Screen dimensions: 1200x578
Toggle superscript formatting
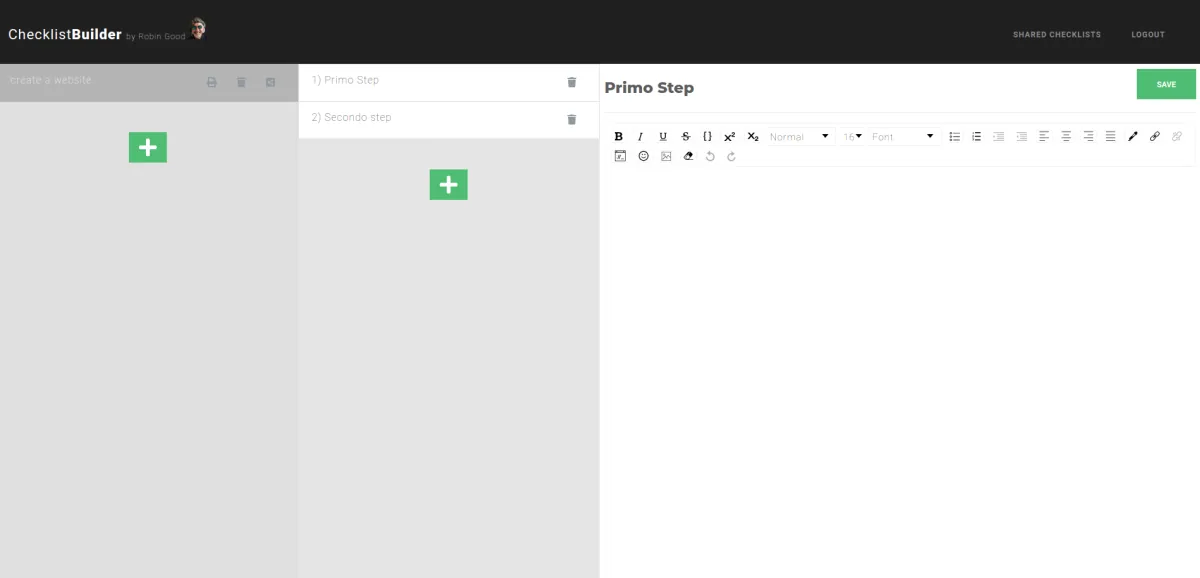[729, 136]
